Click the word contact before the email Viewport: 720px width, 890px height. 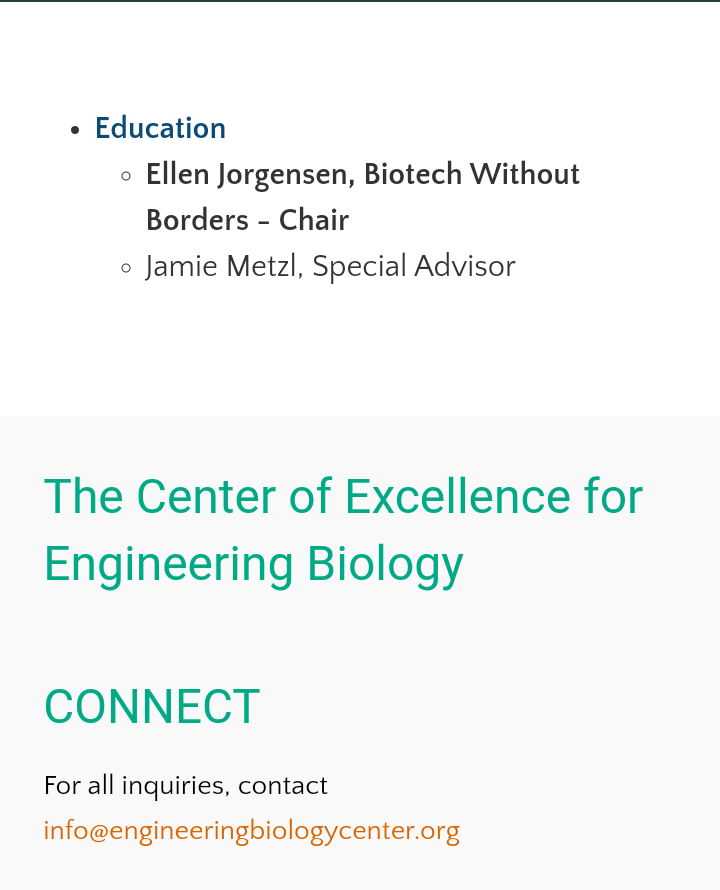(x=283, y=786)
